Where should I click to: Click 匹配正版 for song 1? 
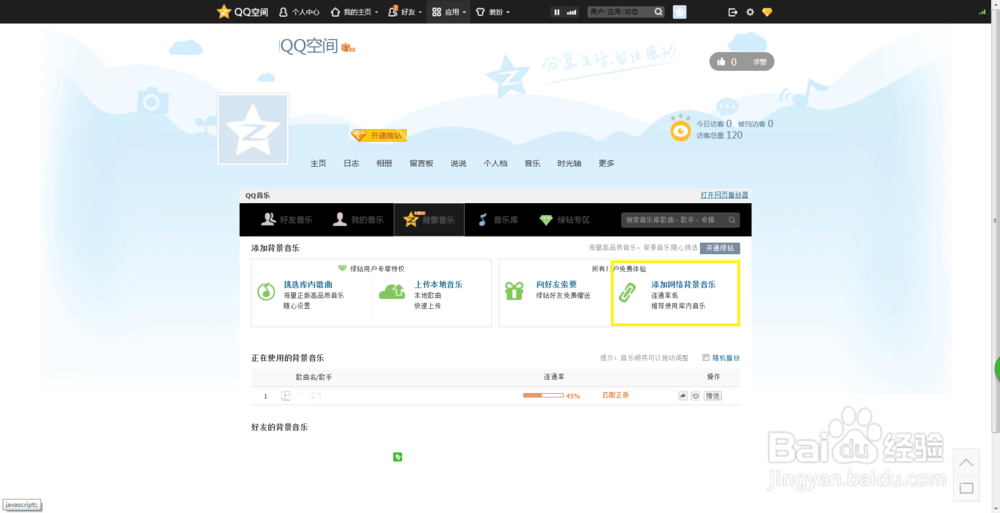(x=615, y=395)
